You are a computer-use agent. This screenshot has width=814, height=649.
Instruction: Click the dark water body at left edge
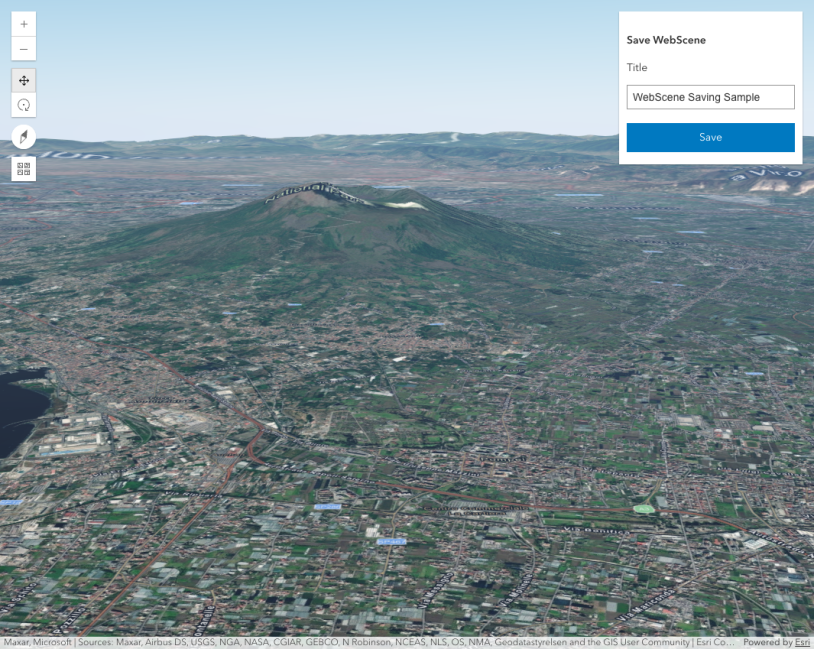18,410
